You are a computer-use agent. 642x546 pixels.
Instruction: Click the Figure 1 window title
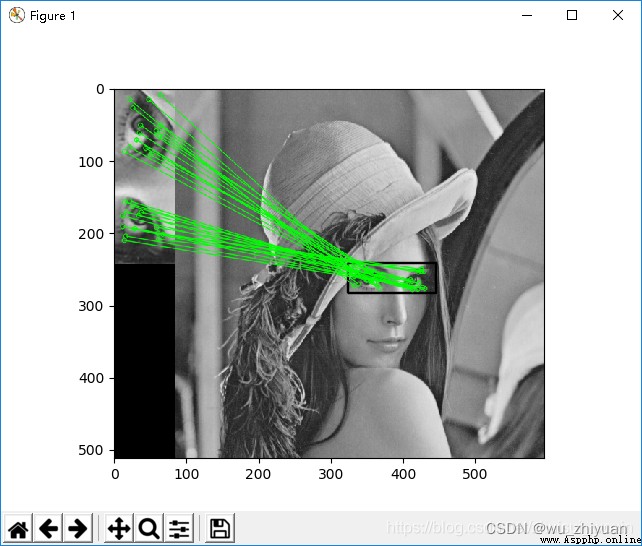click(52, 16)
